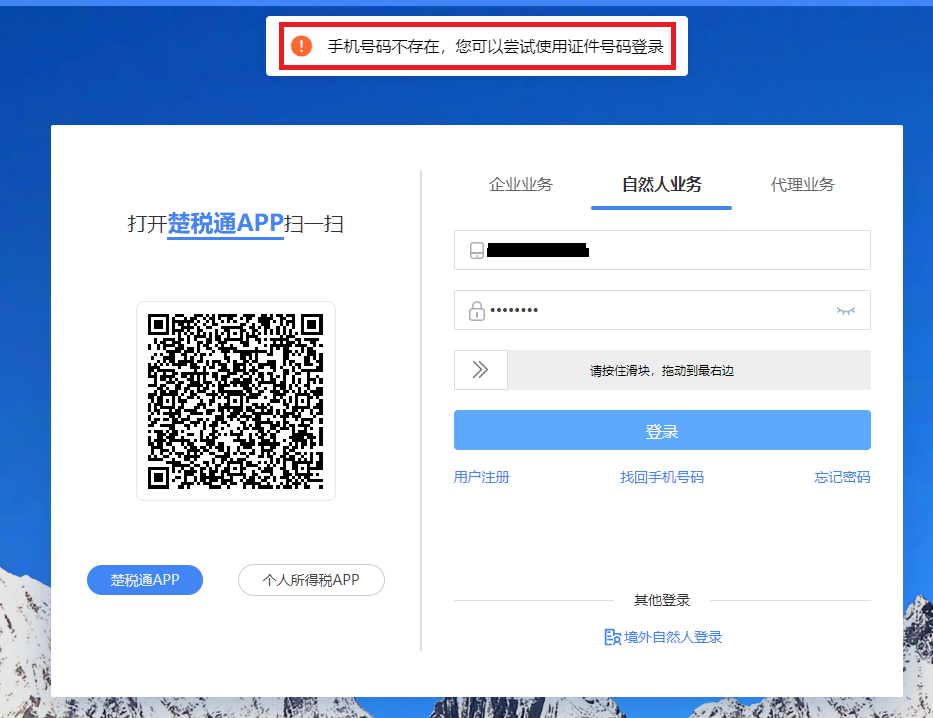The height and width of the screenshot is (718, 933).
Task: Select the 自然人业务 tab
Action: point(661,185)
